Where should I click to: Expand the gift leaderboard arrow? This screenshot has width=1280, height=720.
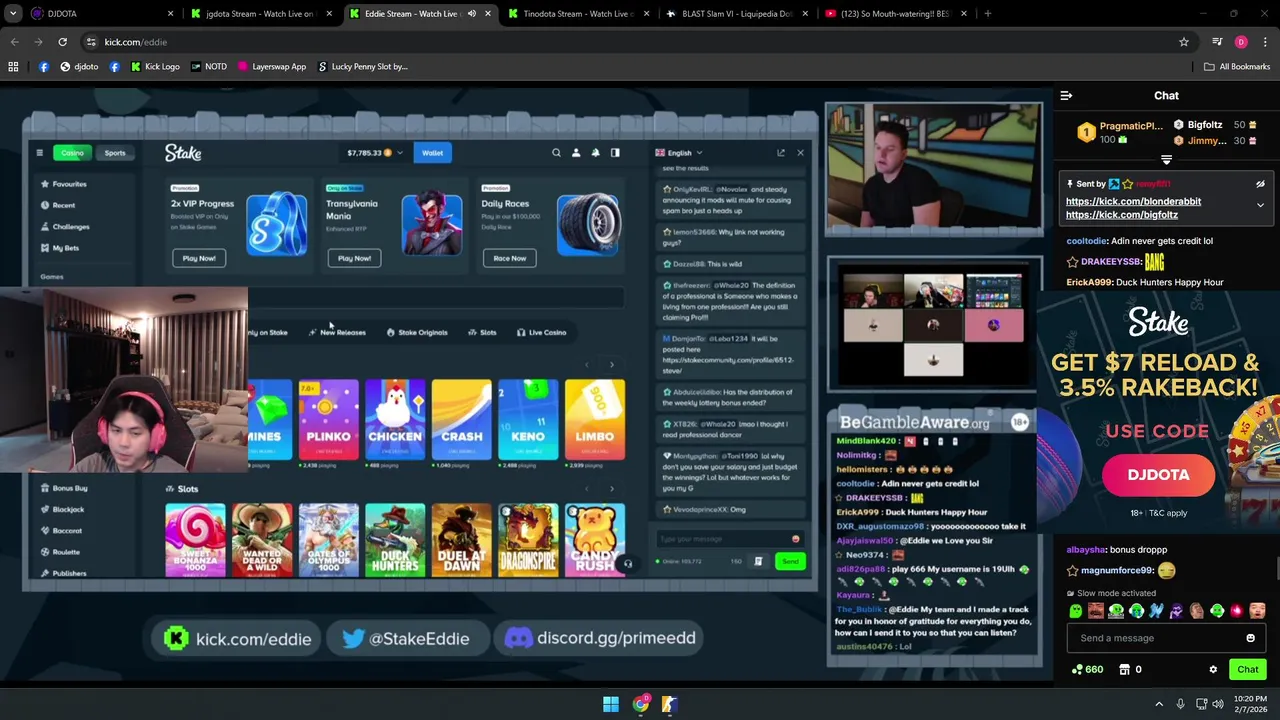1166,159
